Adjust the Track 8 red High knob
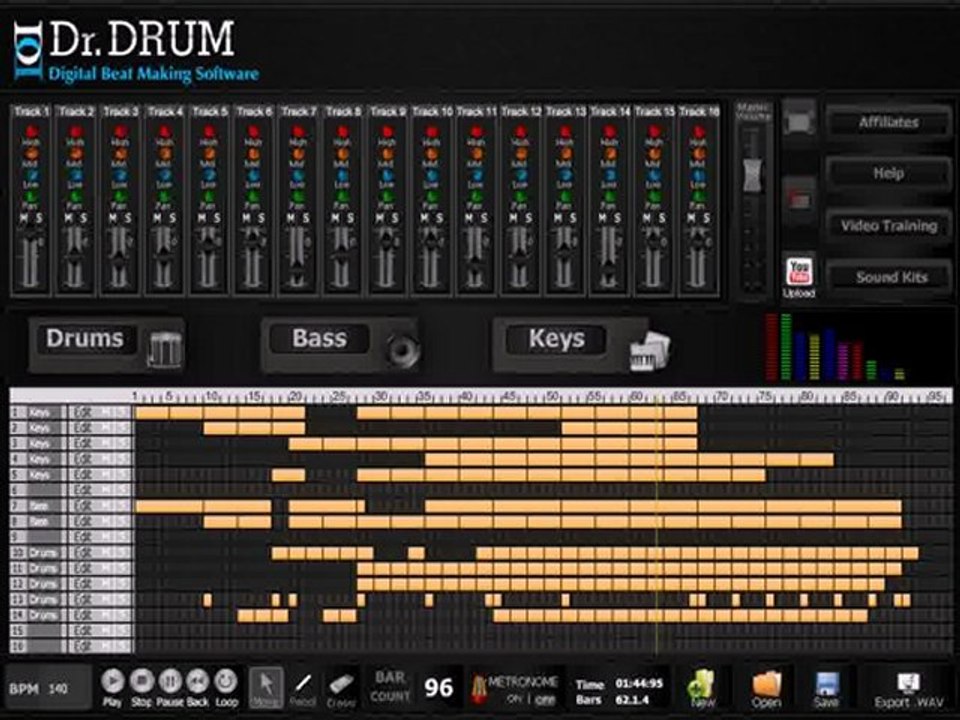Screen dimensions: 960x720 point(343,132)
